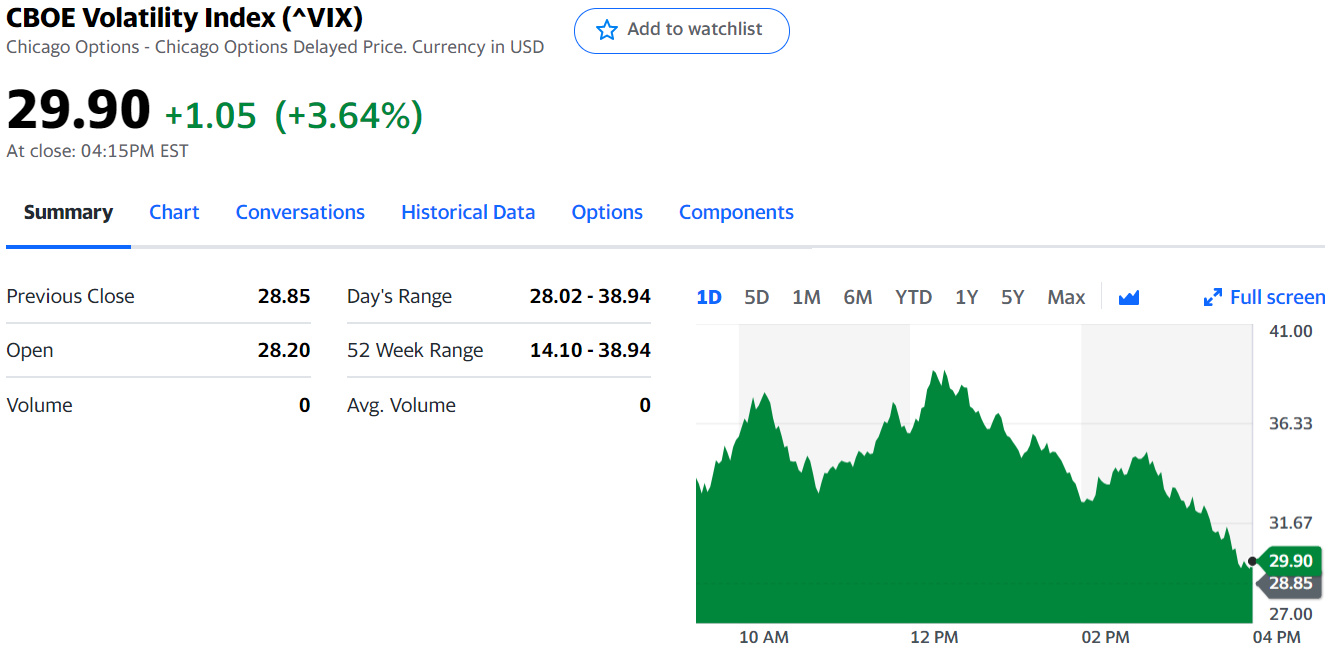Click the 52 Week Range label

tap(415, 350)
